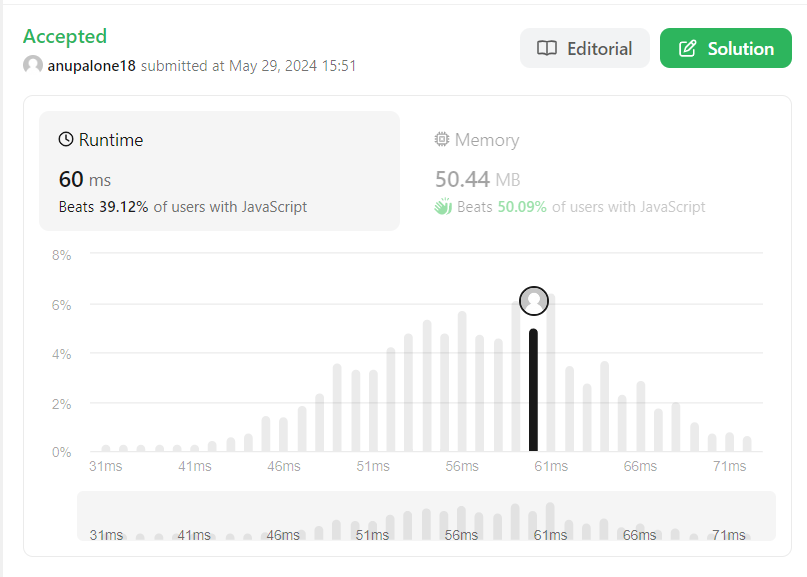Click the Memory chip icon

(x=442, y=139)
